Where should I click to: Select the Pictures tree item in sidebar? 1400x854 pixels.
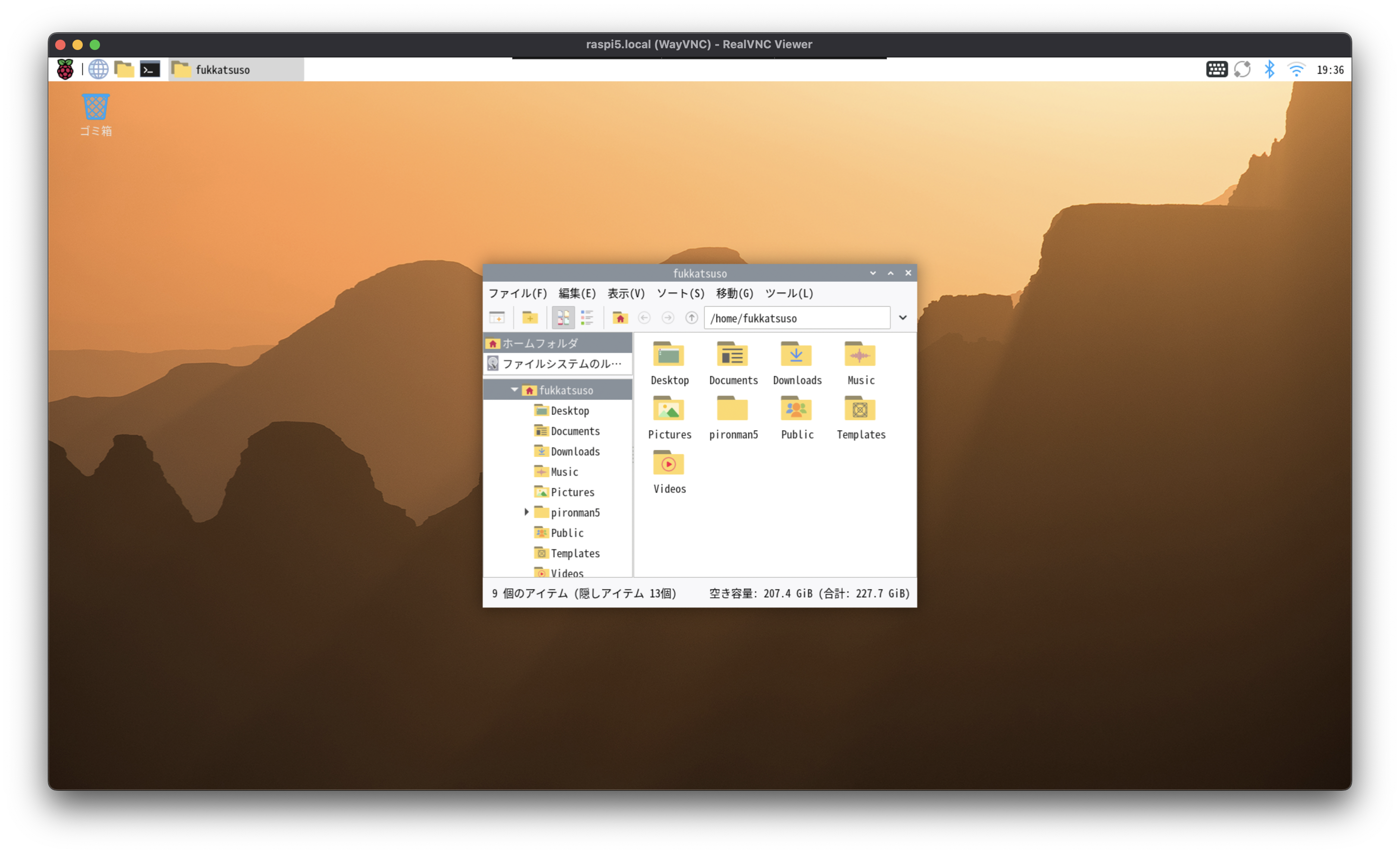click(x=572, y=492)
